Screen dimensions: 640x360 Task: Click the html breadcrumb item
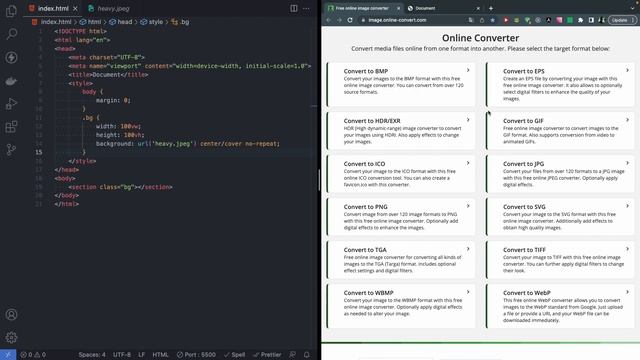click(x=91, y=22)
